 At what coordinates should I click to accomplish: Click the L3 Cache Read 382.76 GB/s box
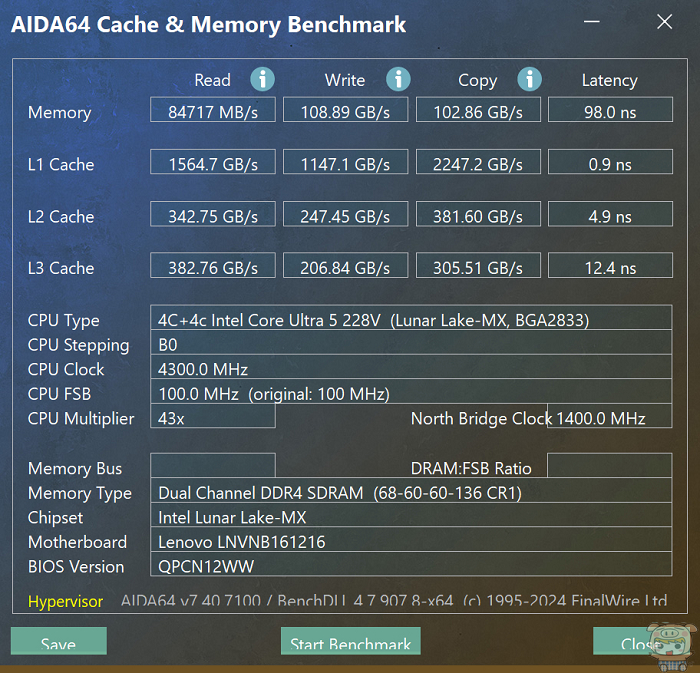click(x=213, y=266)
